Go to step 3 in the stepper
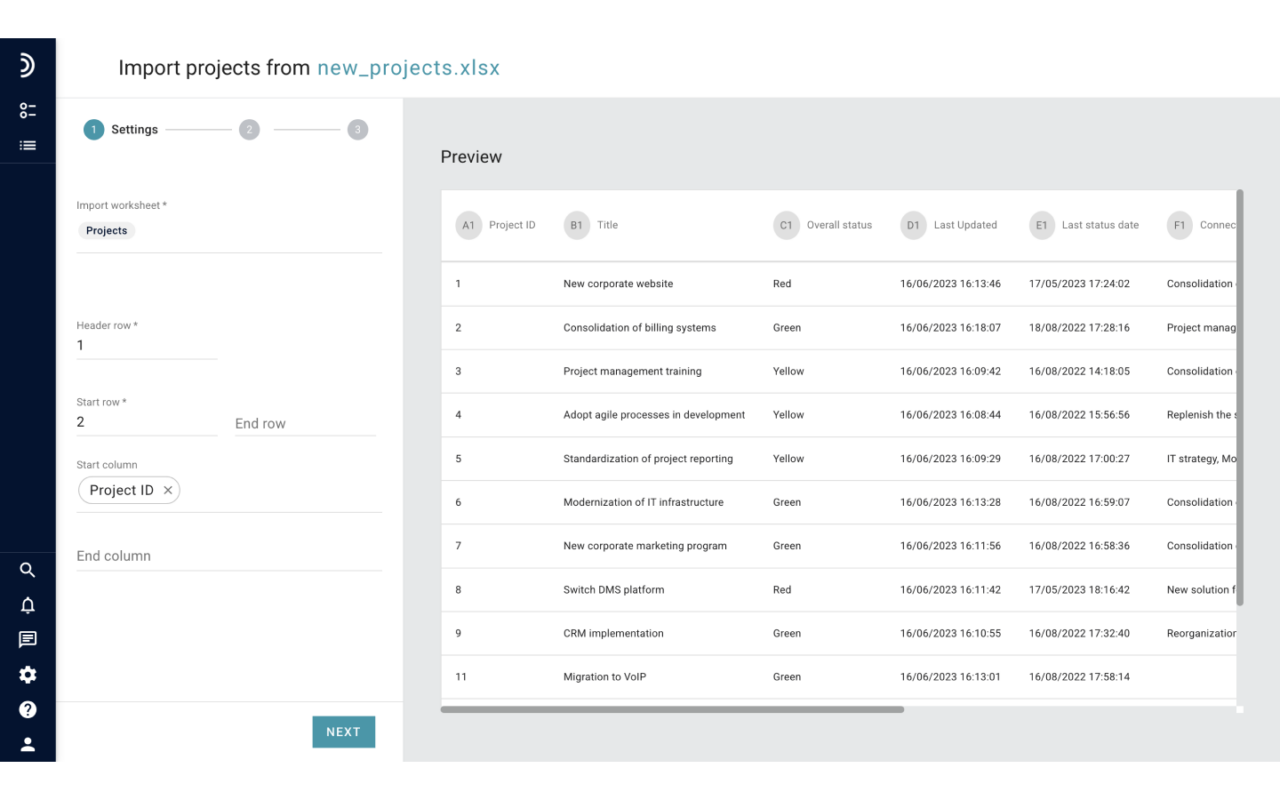The width and height of the screenshot is (1280, 800). 358,129
